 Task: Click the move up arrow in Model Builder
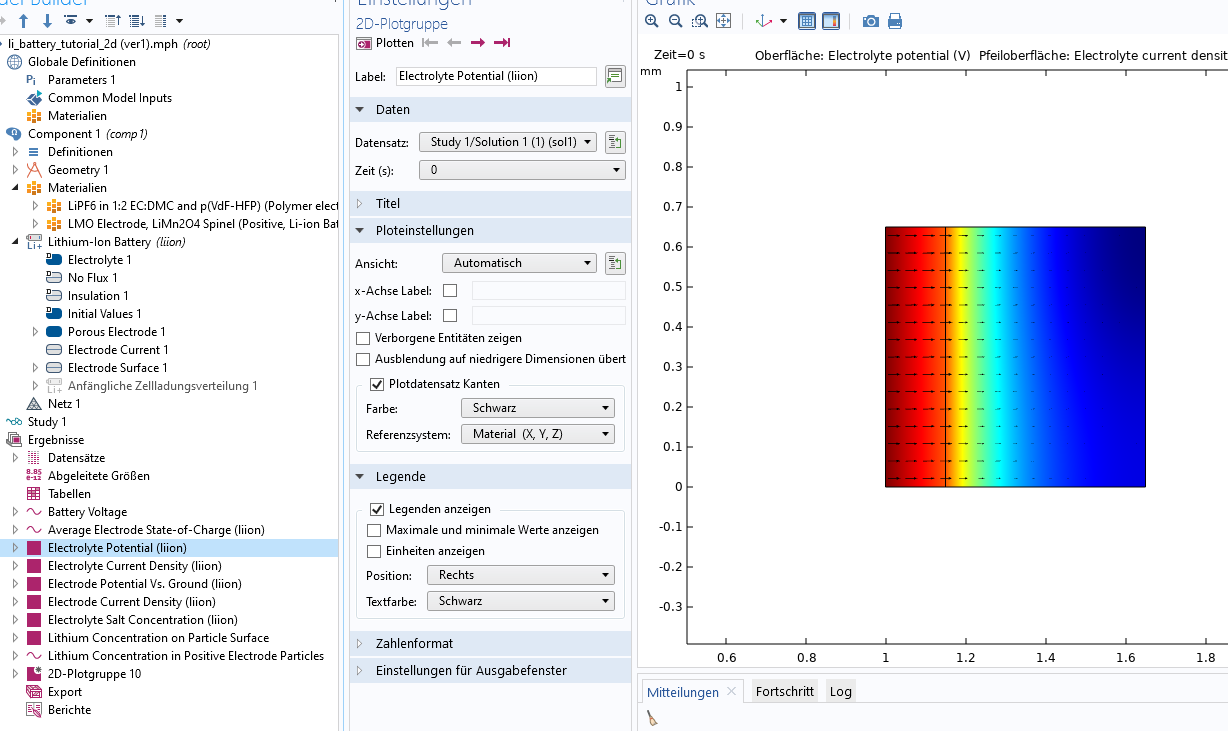click(x=24, y=20)
